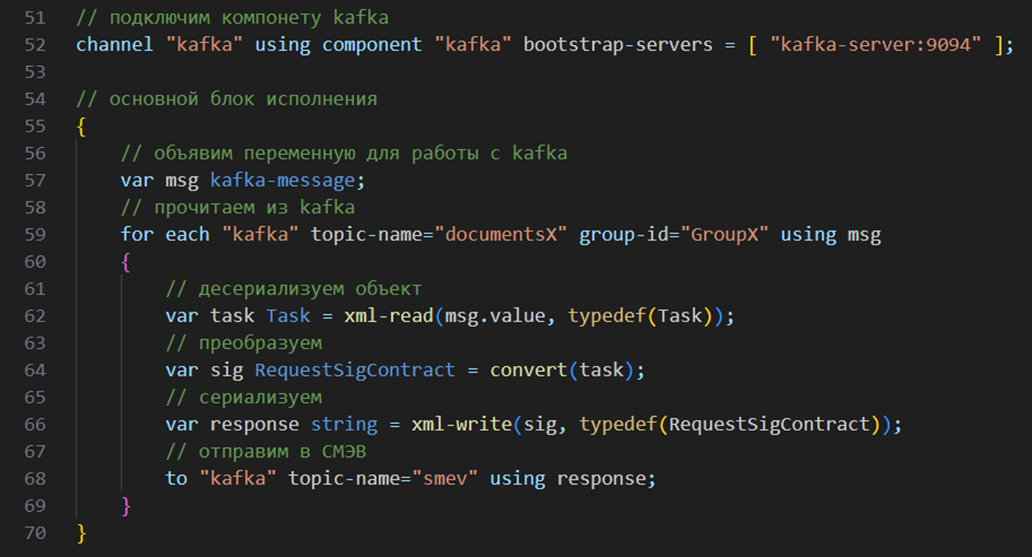Click the "smev" topic-name string
The height and width of the screenshot is (557, 1032).
[x=445, y=479]
